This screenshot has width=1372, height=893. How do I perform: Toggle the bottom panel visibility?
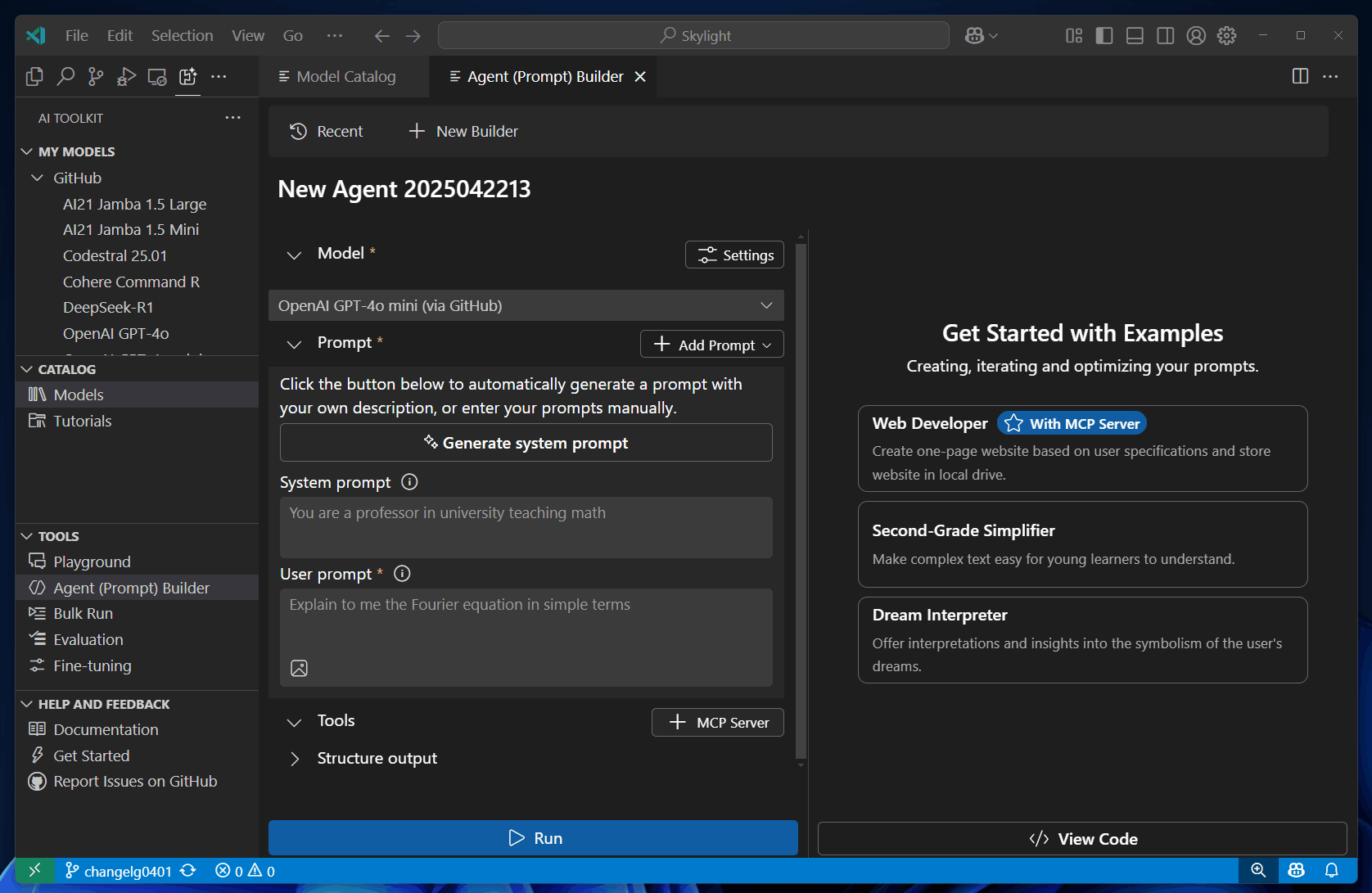pos(1135,35)
